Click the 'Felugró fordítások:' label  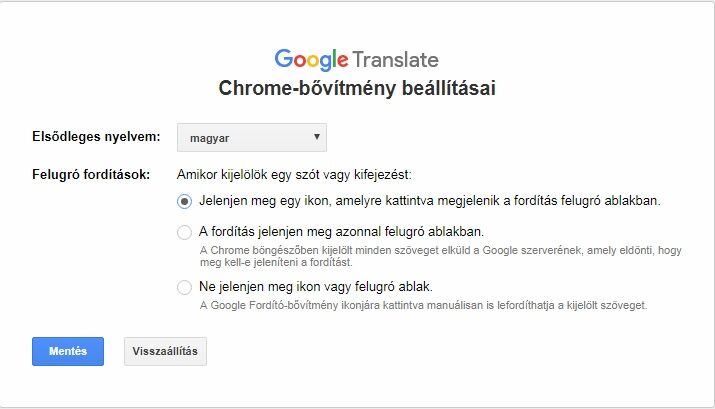92,174
